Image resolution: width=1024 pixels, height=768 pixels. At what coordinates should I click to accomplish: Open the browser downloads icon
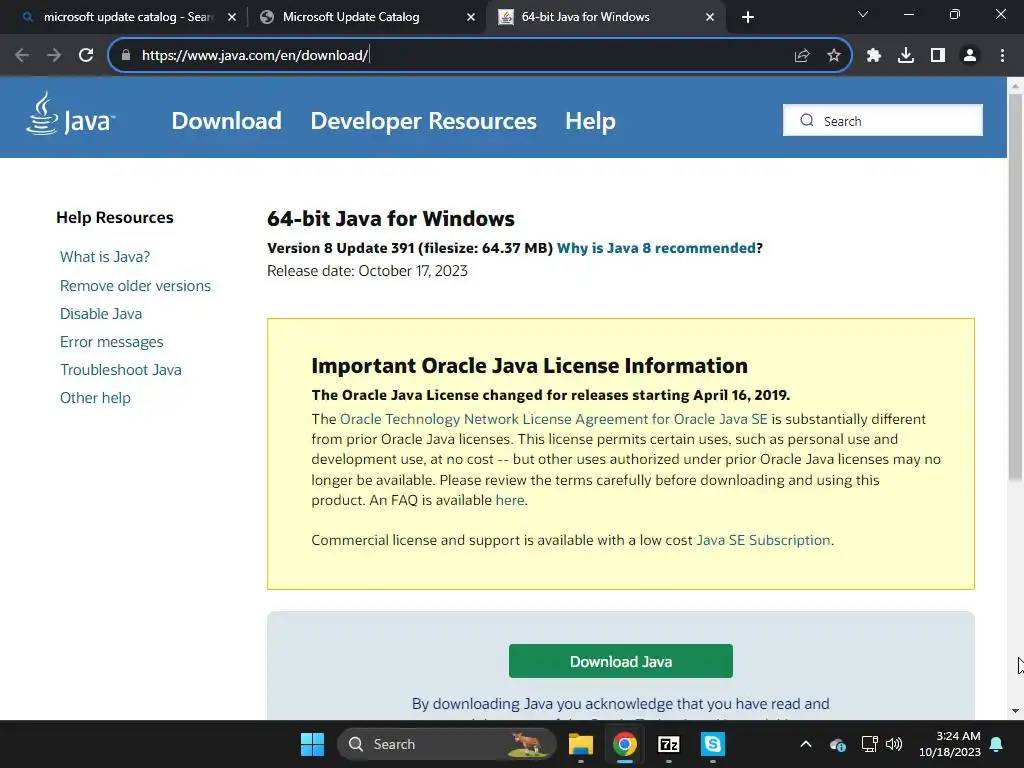906,55
